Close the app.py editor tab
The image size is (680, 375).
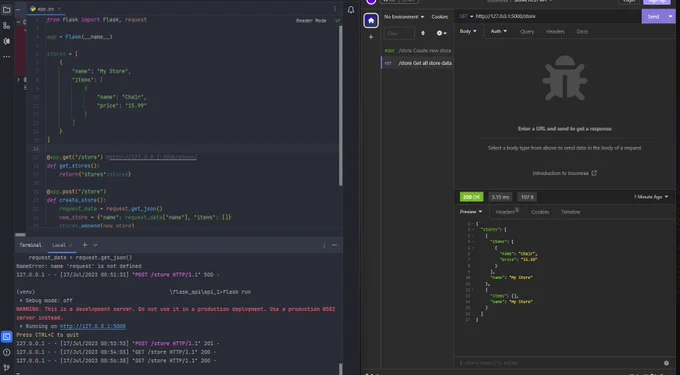[59, 9]
